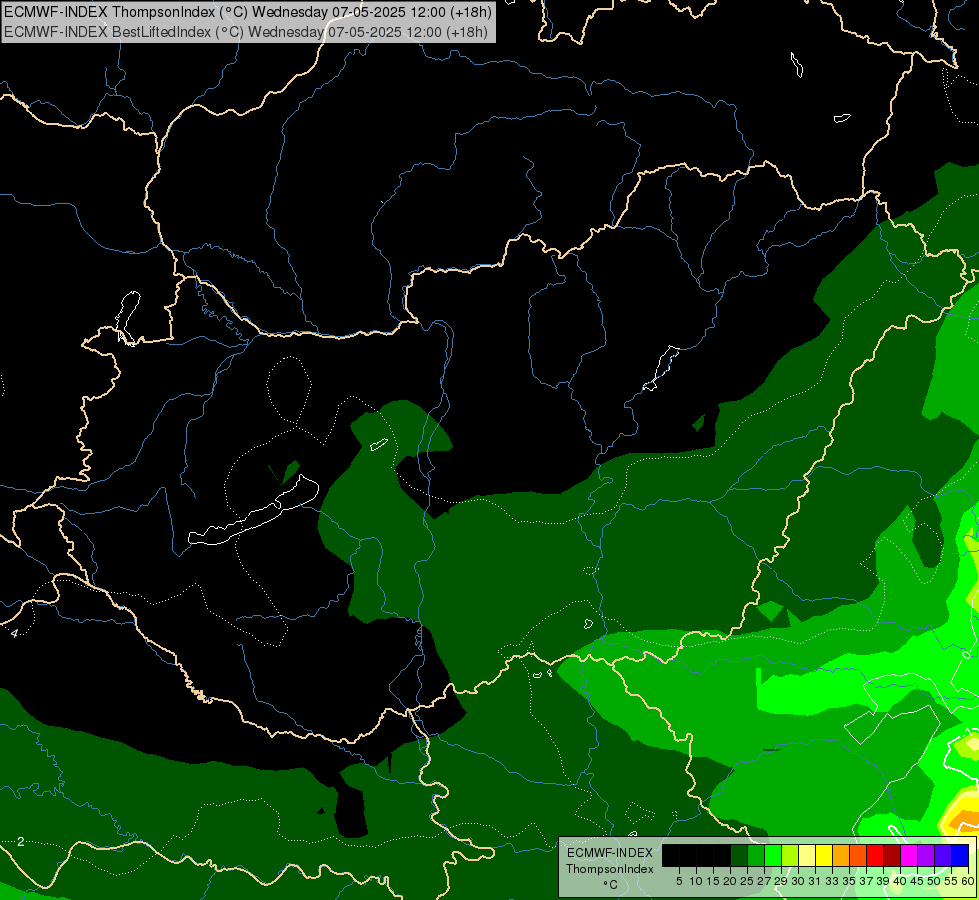Select the red-orange 35-37 legend swatch

point(858,856)
